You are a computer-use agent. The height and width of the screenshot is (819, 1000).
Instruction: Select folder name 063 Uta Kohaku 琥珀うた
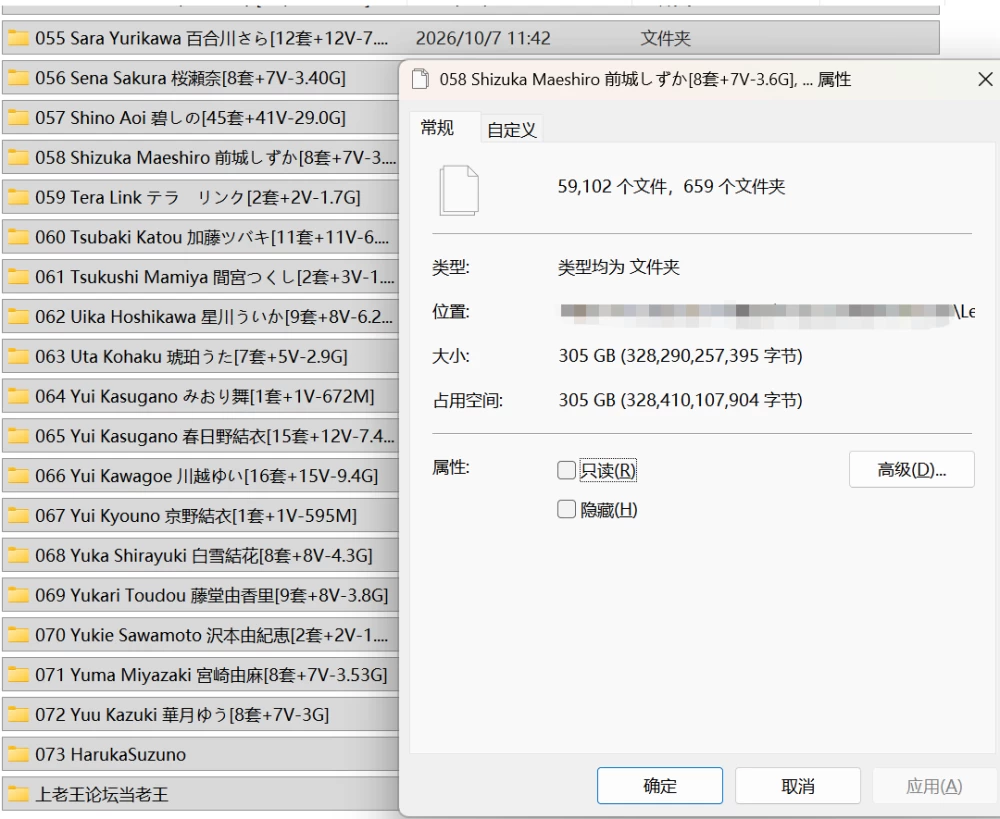pos(191,357)
